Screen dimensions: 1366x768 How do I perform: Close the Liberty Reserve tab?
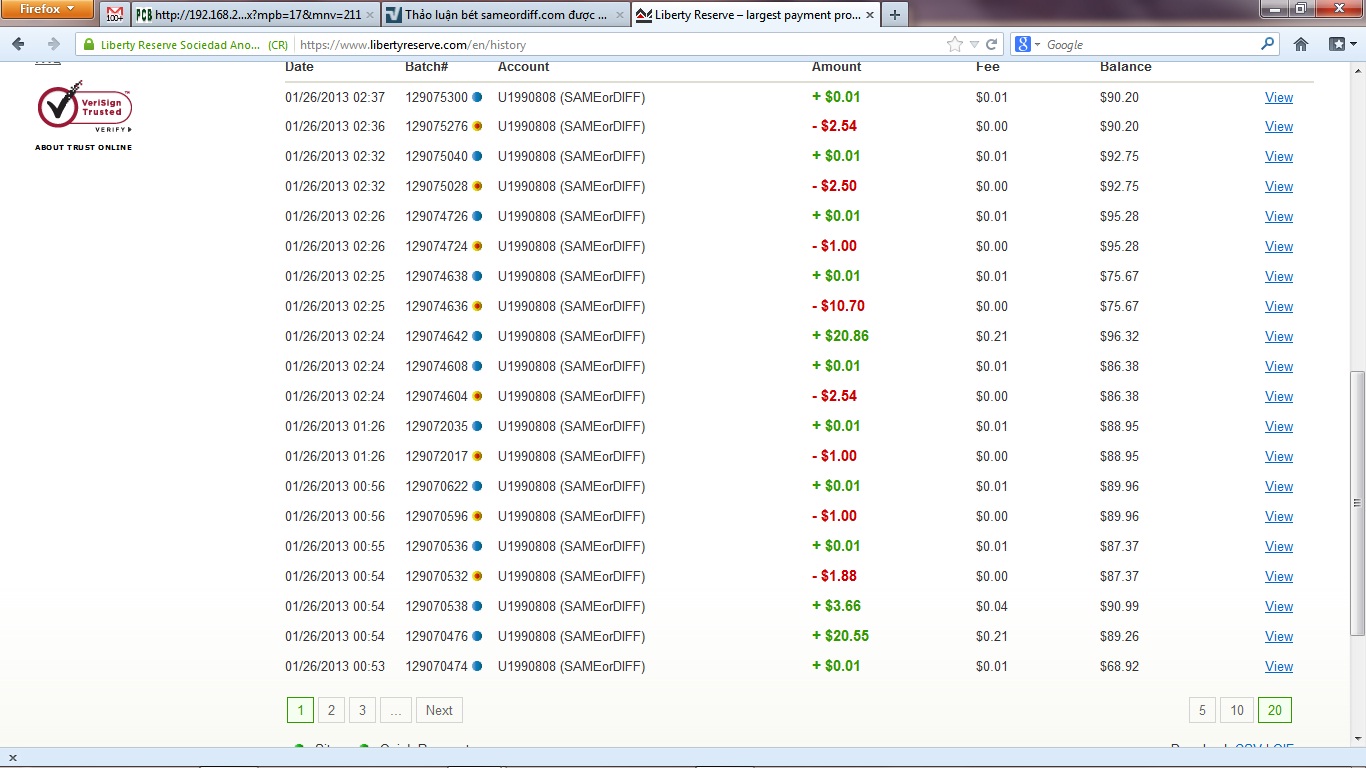click(869, 15)
